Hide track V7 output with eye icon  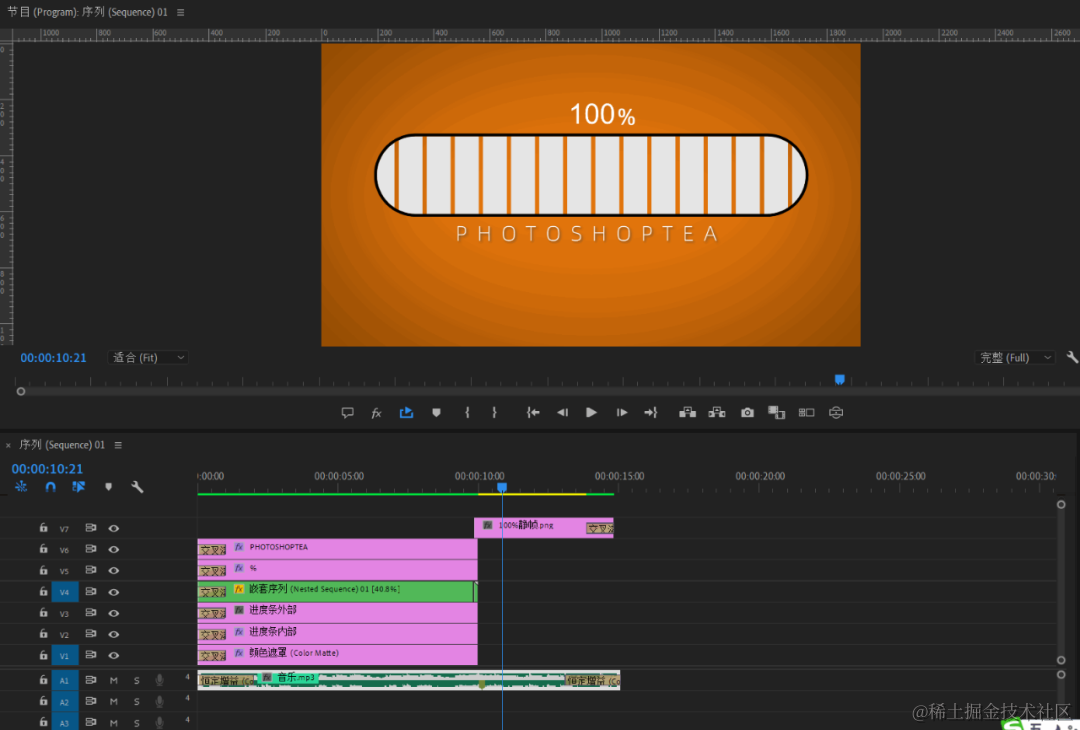pyautogui.click(x=114, y=528)
